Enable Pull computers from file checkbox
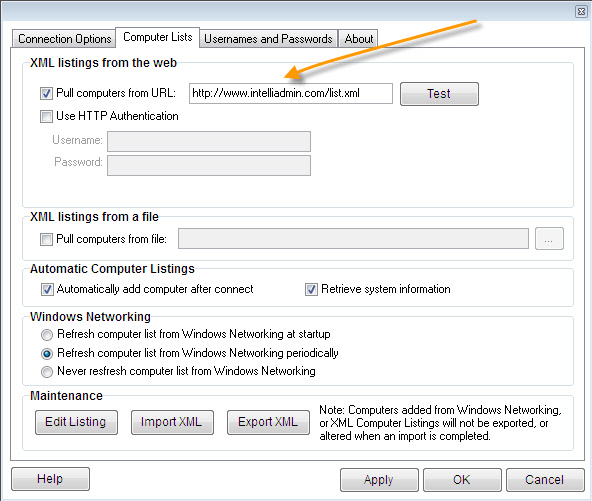592x501 pixels. point(46,239)
